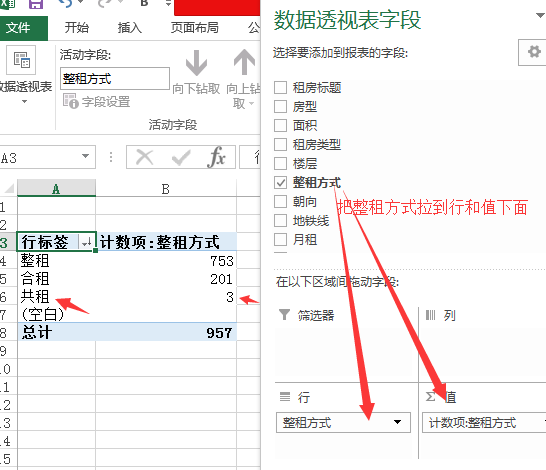Select the 共租 row label cell
The image size is (546, 470).
(56, 297)
